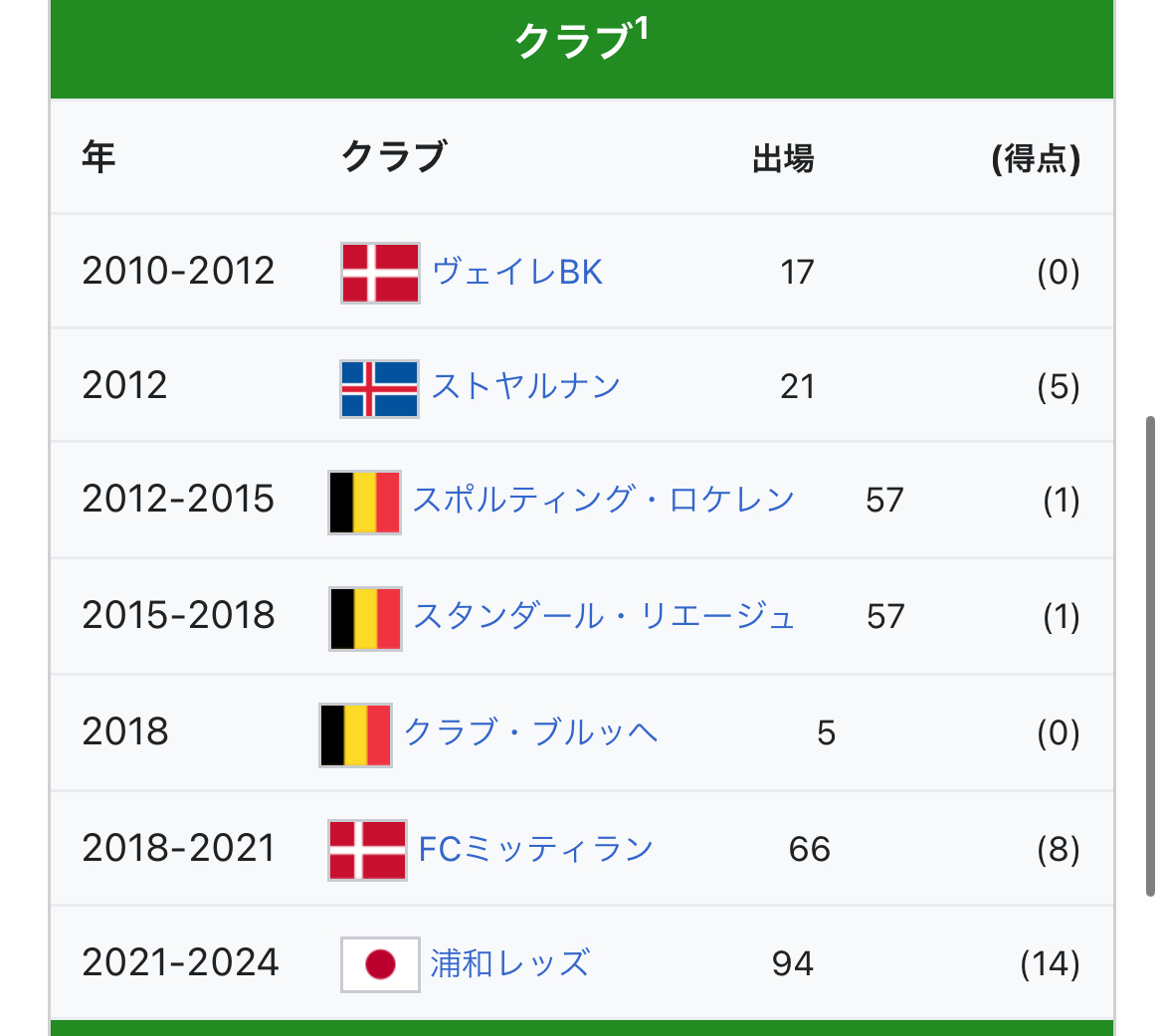Open the ストヤルナン club page

(526, 386)
